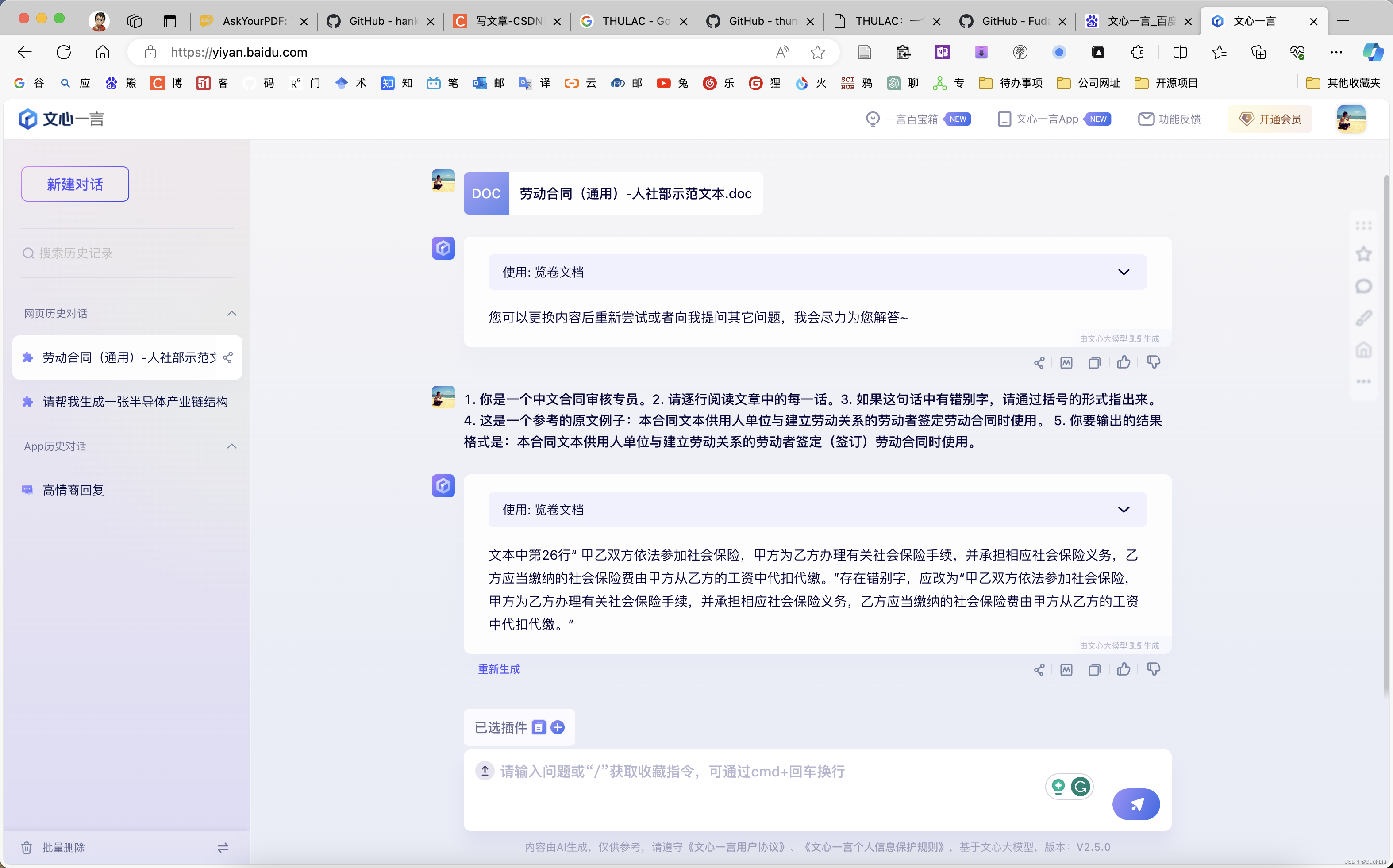This screenshot has height=868, width=1393.
Task: Open 请帮我生成一张半导体产业链结构 conversation
Action: tap(127, 402)
